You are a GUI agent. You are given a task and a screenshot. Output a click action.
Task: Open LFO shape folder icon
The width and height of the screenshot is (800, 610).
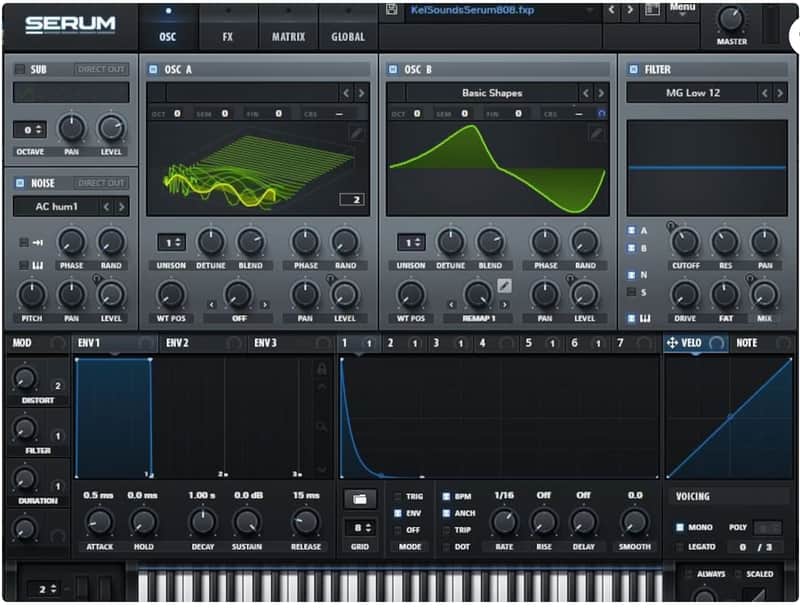360,499
